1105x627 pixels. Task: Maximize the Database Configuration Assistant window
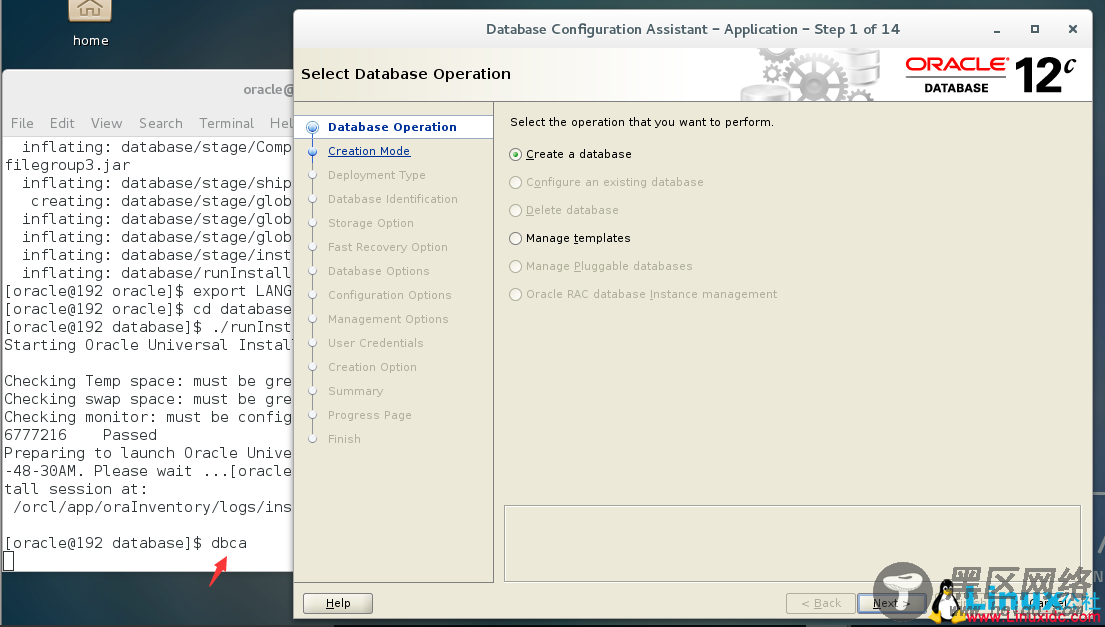coord(1035,29)
